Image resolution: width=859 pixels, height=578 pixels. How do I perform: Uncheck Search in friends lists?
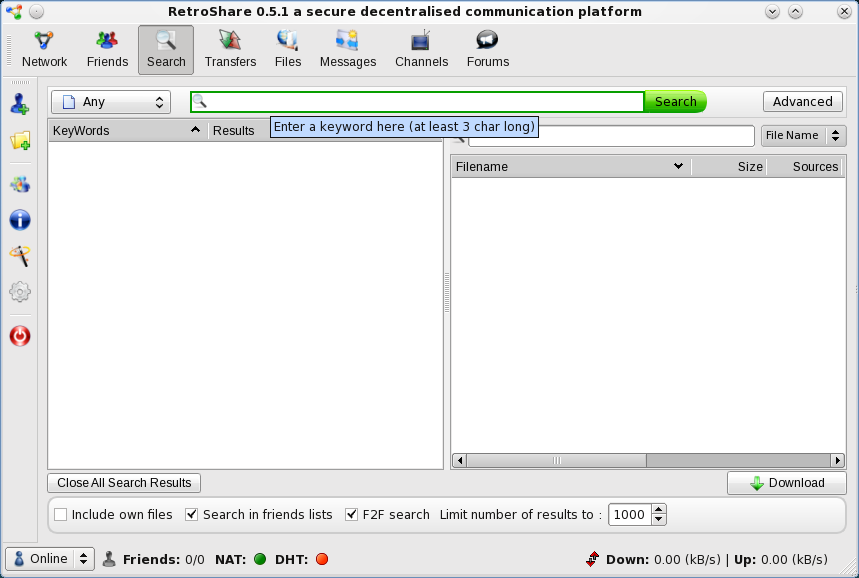191,514
